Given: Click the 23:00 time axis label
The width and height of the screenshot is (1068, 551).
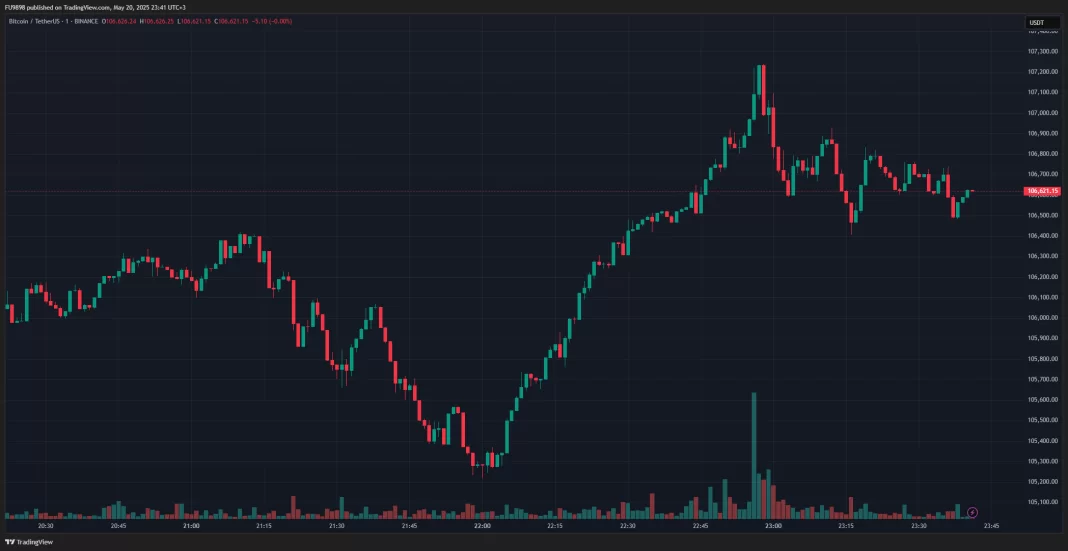Looking at the screenshot, I should pyautogui.click(x=773, y=525).
